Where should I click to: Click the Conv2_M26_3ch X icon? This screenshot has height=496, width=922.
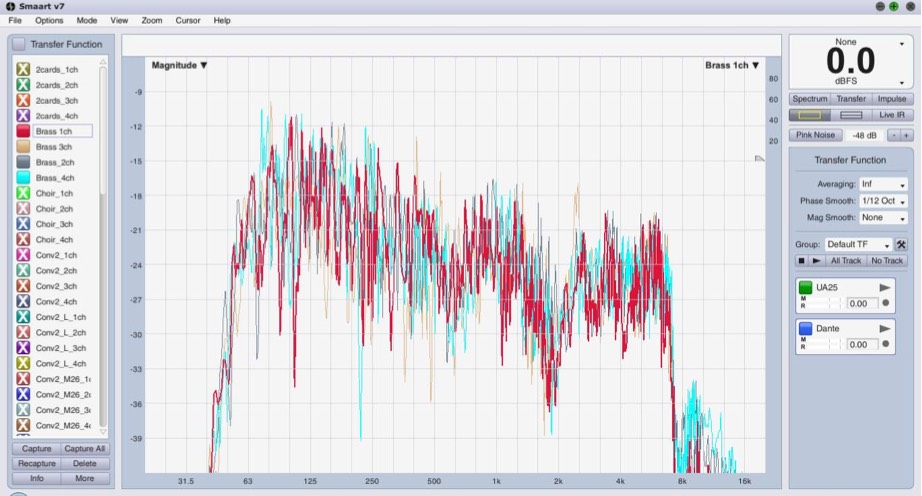23,410
